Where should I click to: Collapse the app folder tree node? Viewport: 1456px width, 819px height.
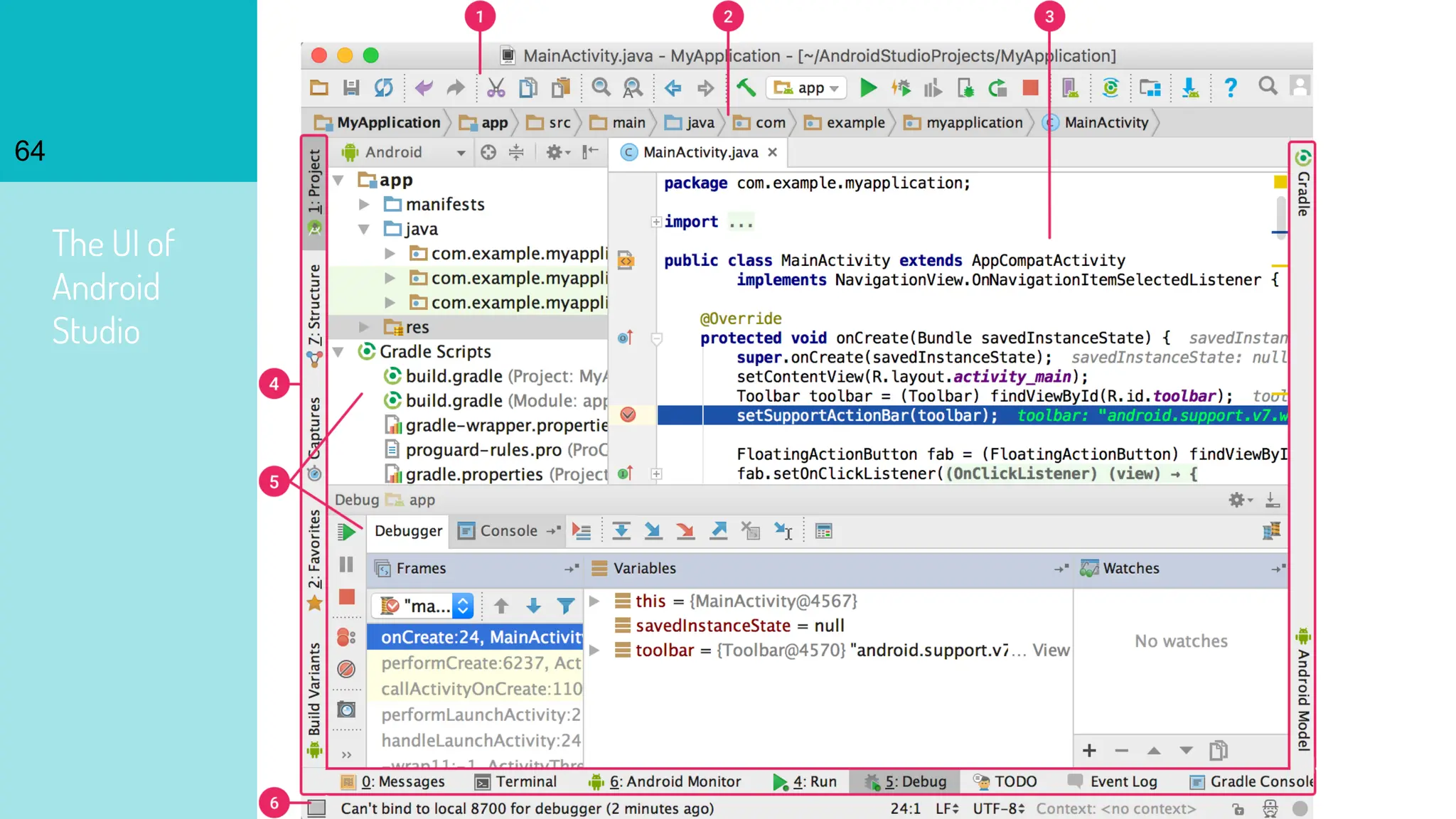tap(339, 181)
